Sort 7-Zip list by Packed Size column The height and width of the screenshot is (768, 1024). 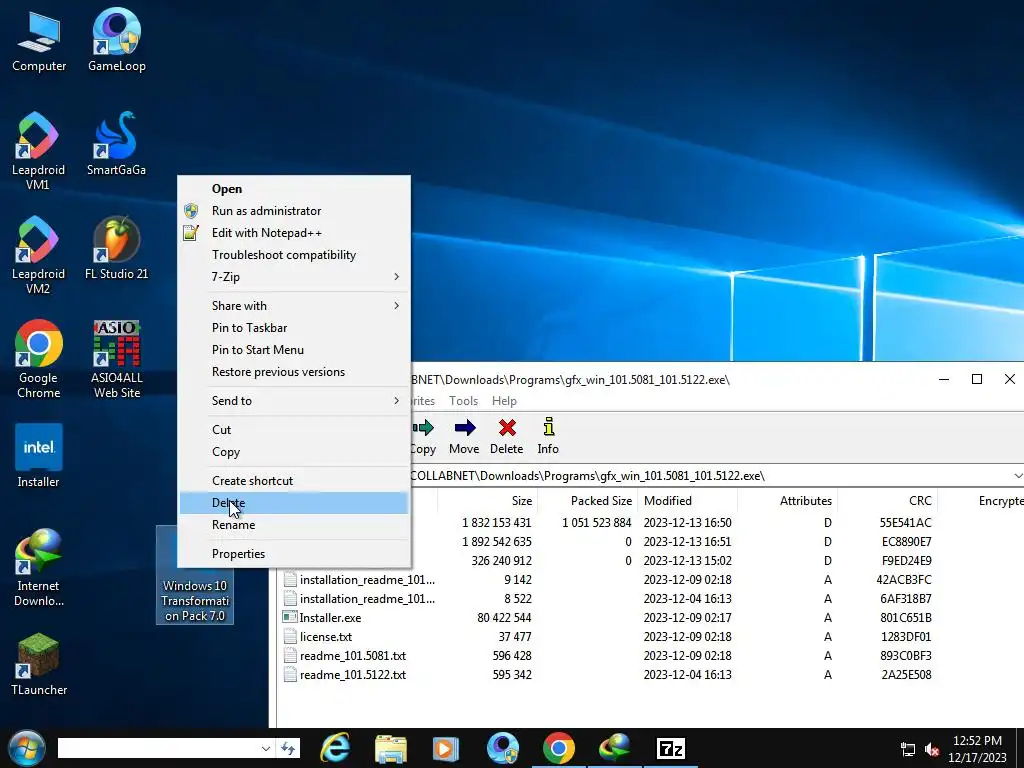pos(586,501)
